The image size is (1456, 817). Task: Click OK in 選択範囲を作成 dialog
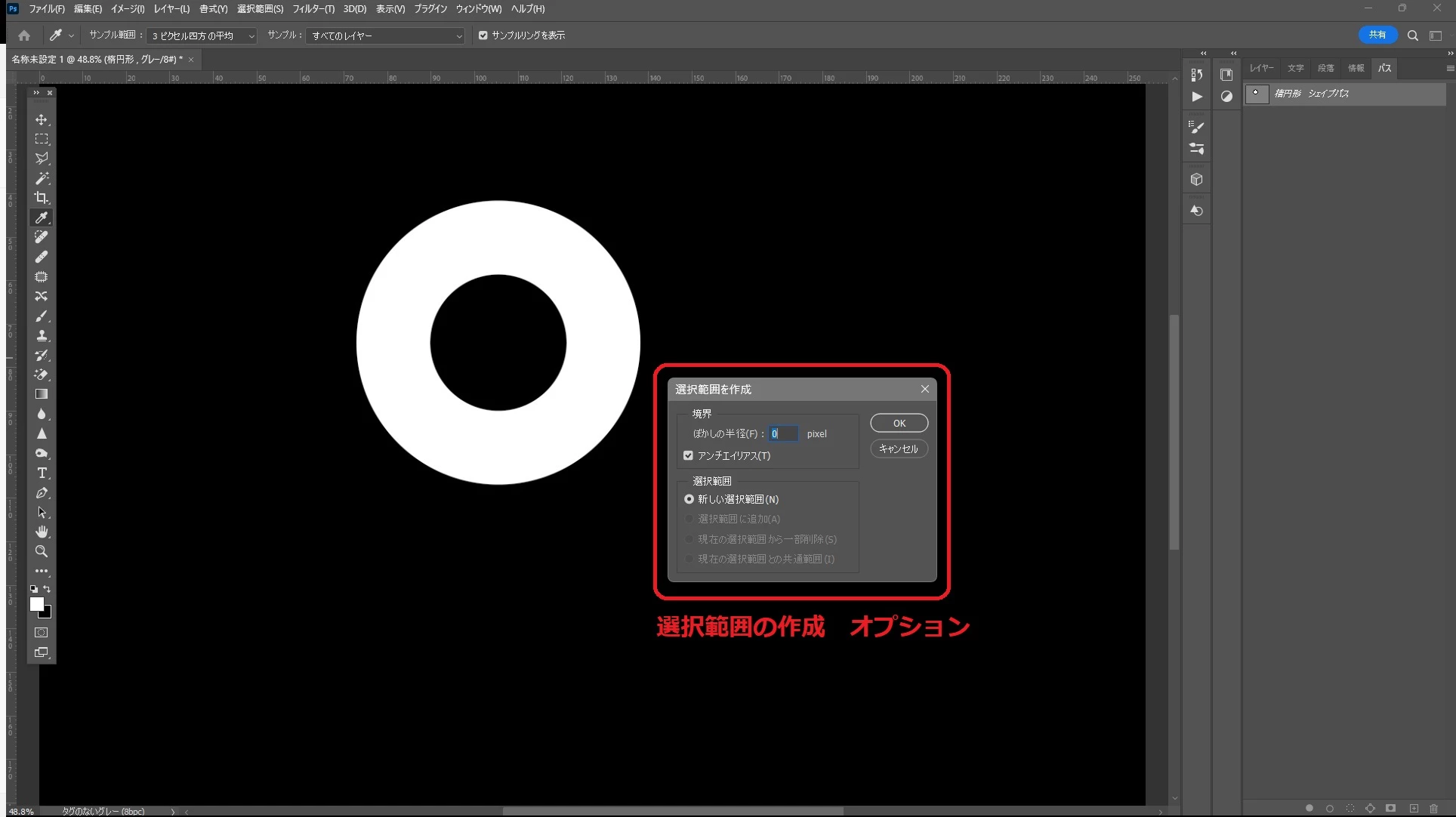coord(899,423)
